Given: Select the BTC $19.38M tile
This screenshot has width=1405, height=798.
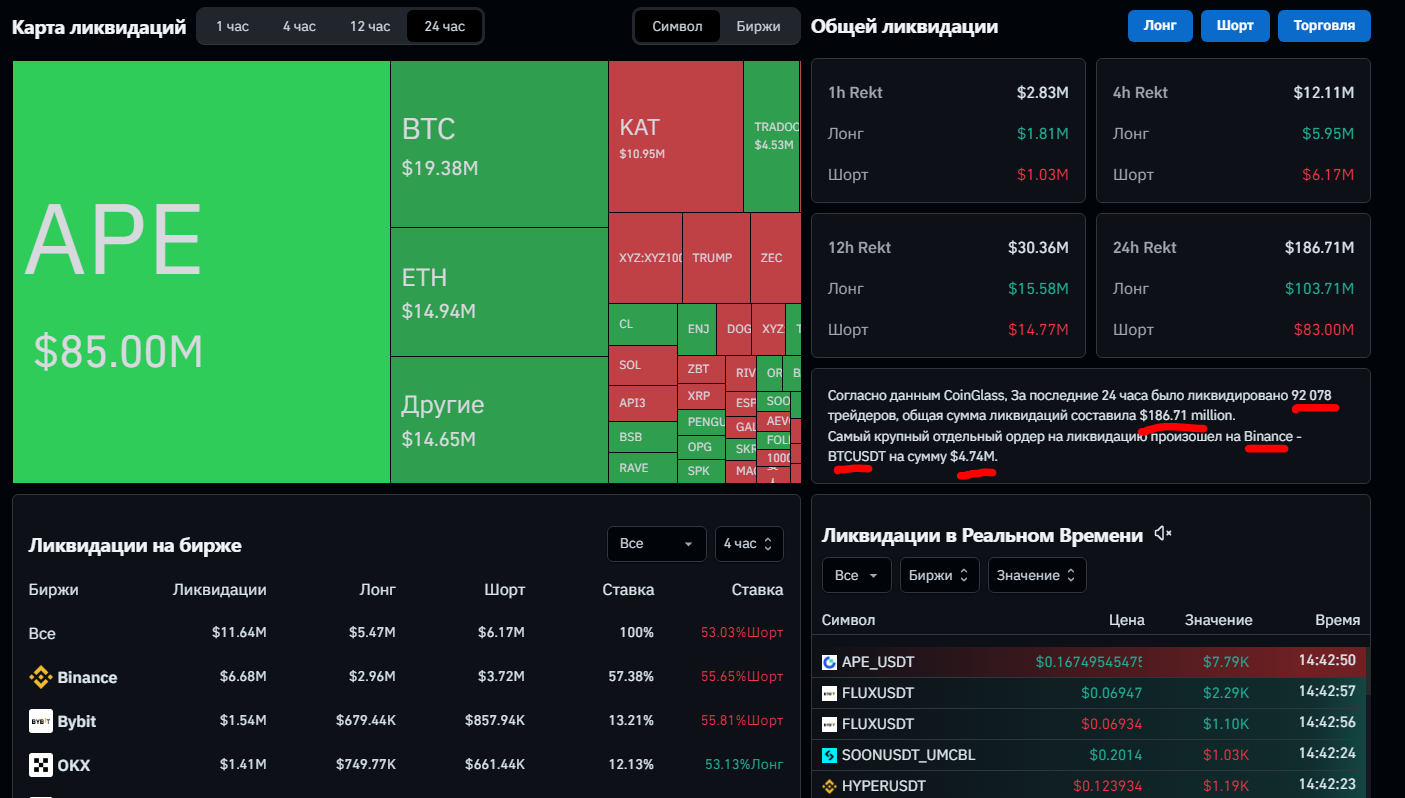Looking at the screenshot, I should click(499, 144).
